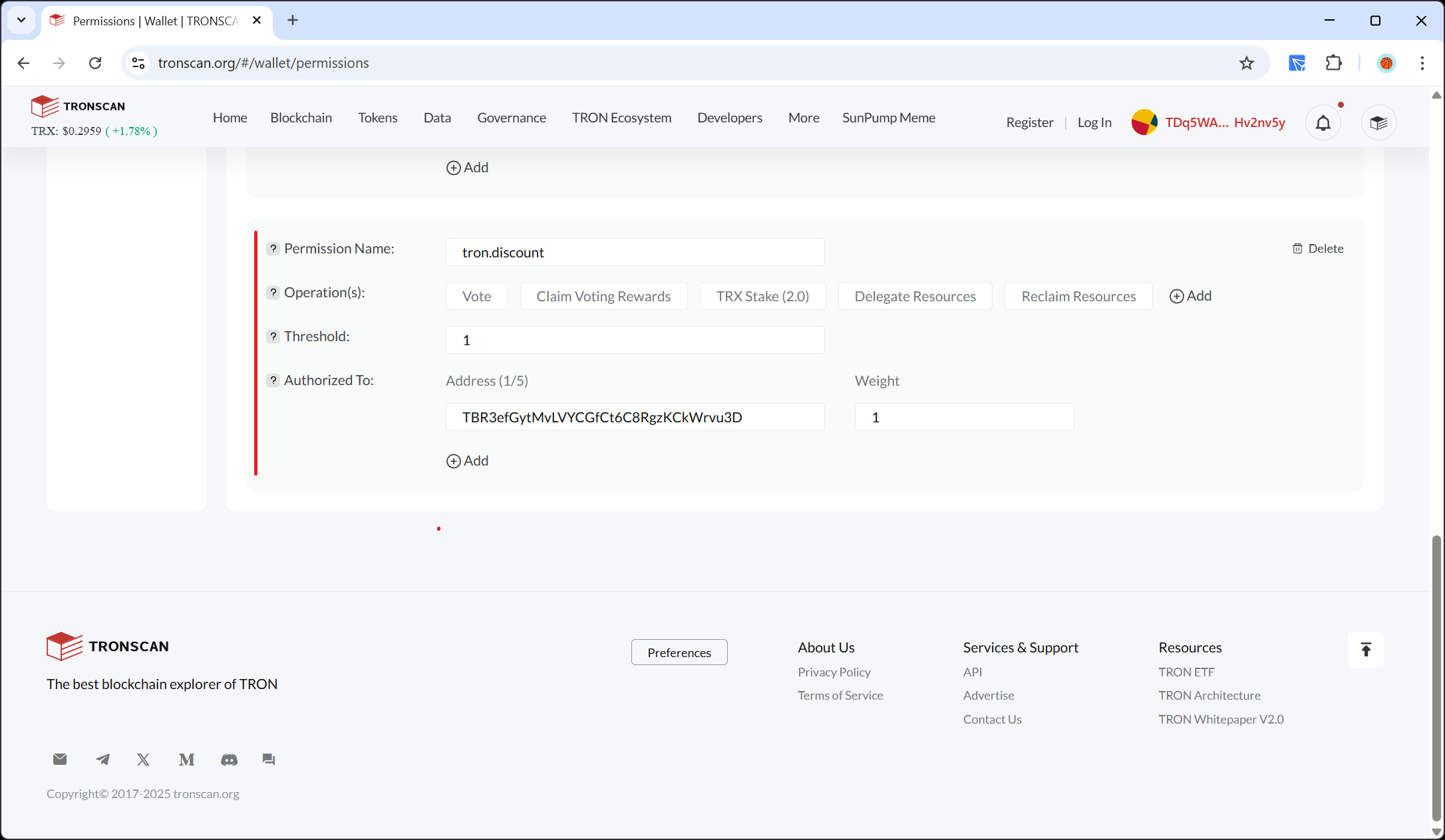Click Add next to the operations list
Screen dimensions: 1445x840
1191,296
